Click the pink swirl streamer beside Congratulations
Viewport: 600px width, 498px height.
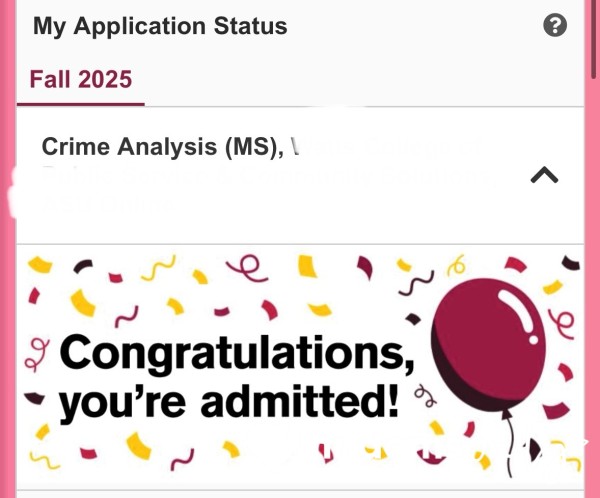point(37,354)
